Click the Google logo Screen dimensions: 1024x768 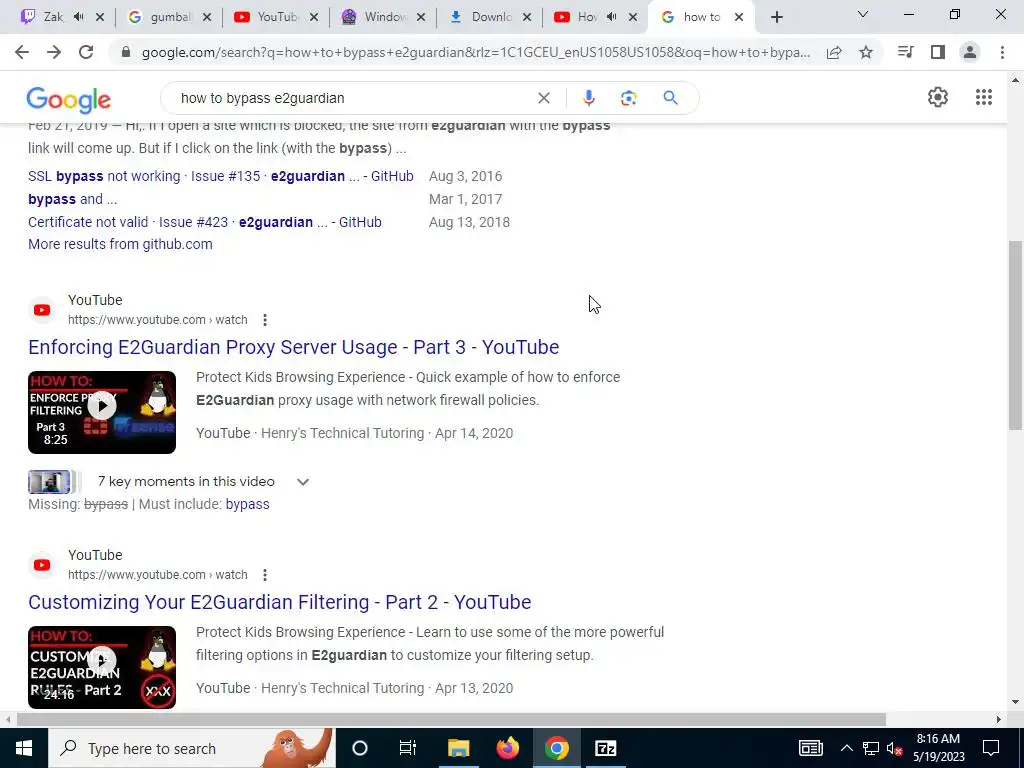tap(69, 99)
